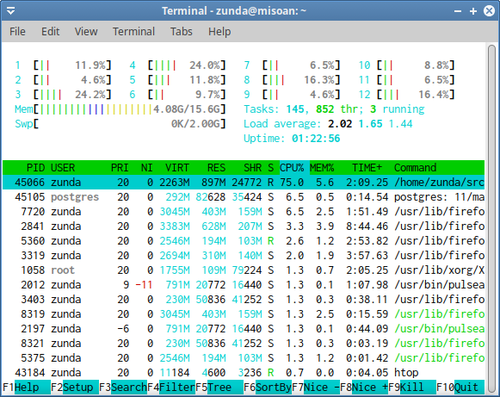
Task: Select the htop process row 43184
Action: 244,373
